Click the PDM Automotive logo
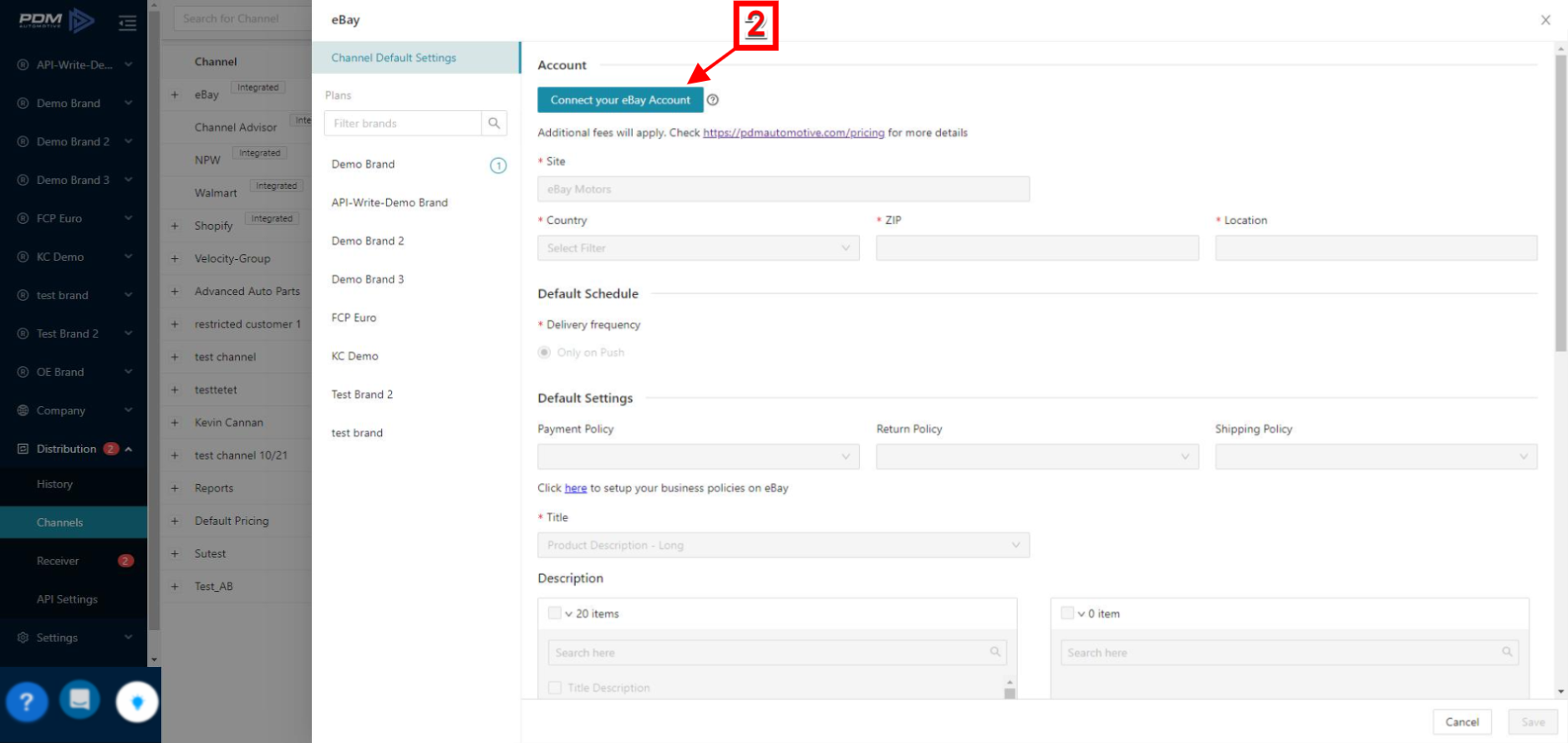Image resolution: width=1568 pixels, height=743 pixels. pyautogui.click(x=56, y=20)
